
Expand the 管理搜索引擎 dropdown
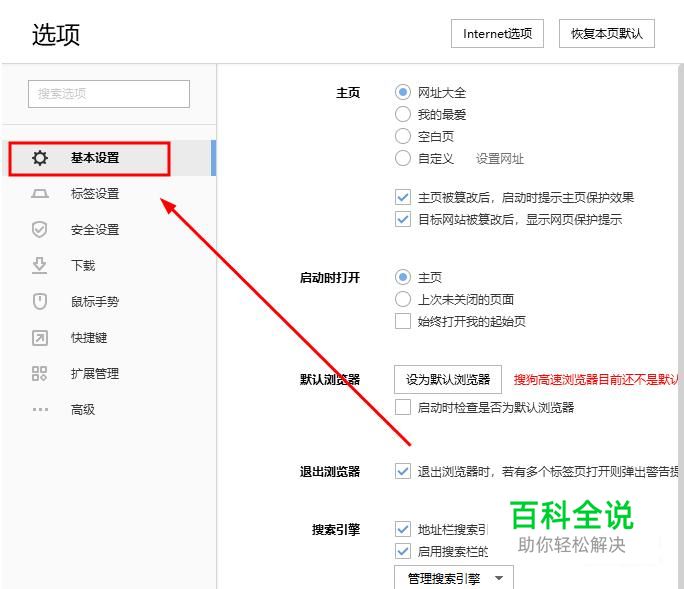pos(454,578)
